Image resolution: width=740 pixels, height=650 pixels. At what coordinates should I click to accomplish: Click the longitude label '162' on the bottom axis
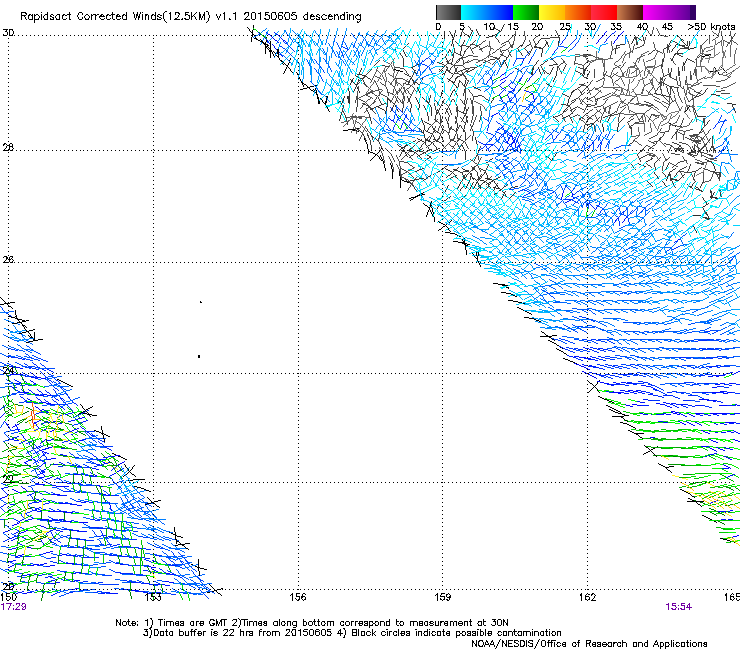587,597
